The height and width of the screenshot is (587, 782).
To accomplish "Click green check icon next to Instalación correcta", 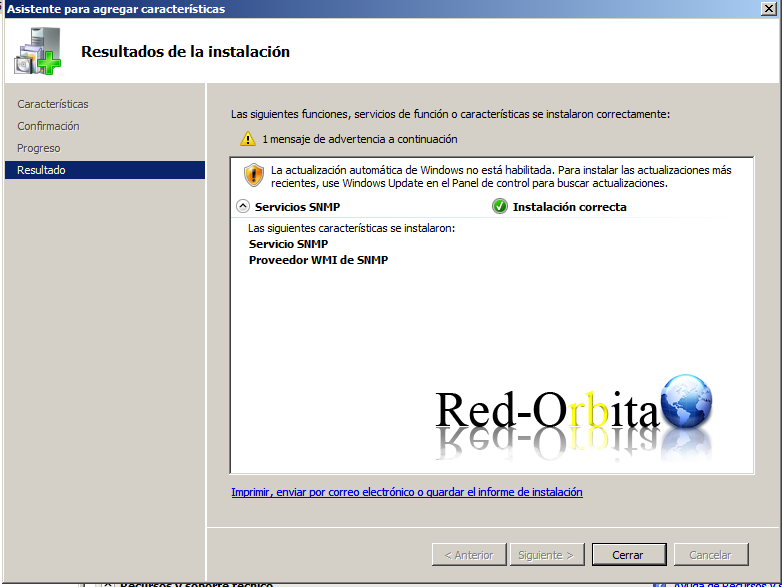I will 500,207.
